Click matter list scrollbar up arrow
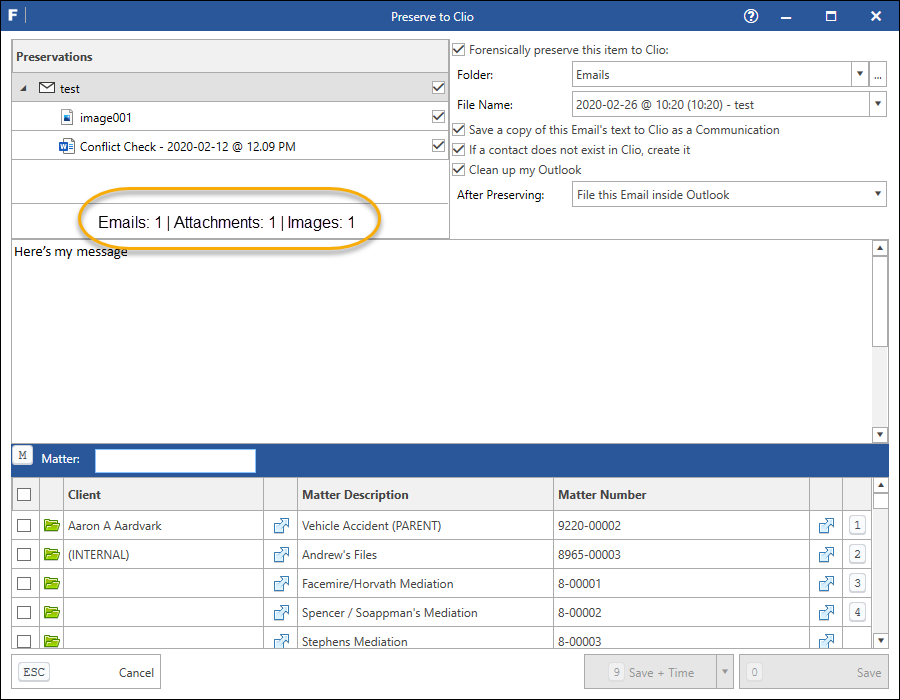The width and height of the screenshot is (900, 700). pyautogui.click(x=880, y=485)
